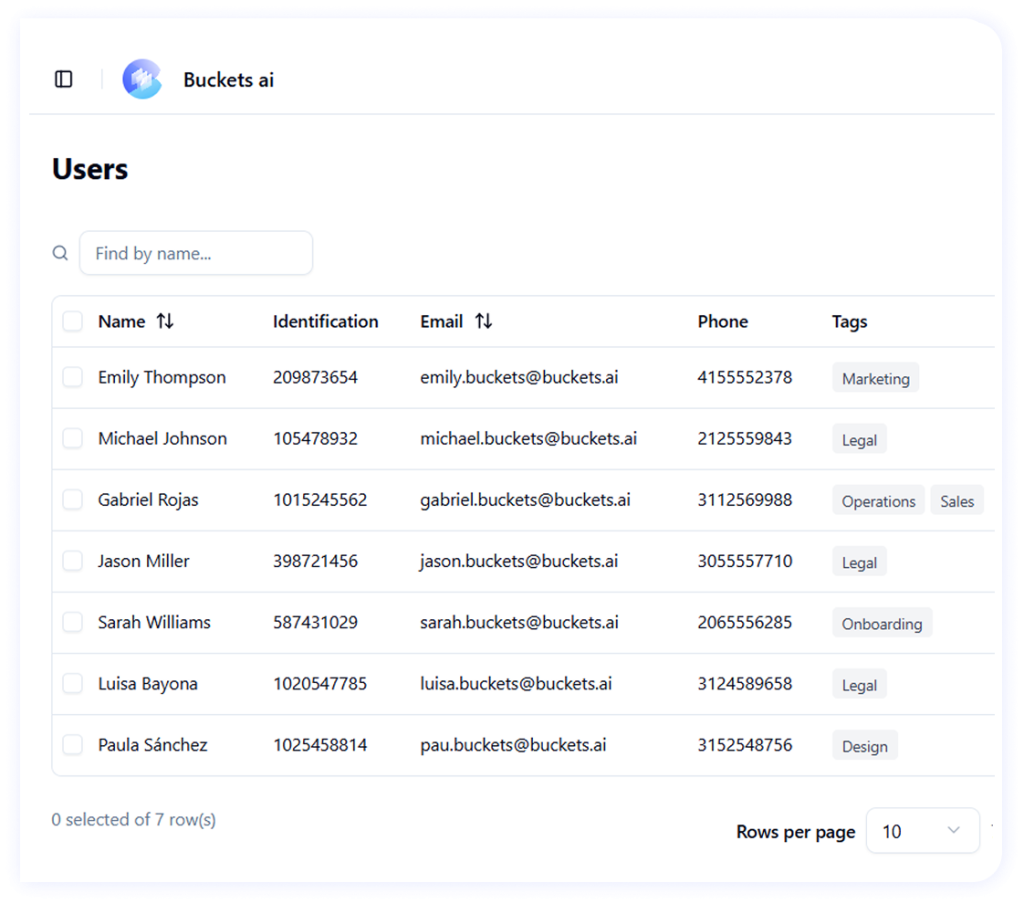This screenshot has height=904, width=1024.
Task: Click inside the Find by name field
Action: [x=196, y=253]
